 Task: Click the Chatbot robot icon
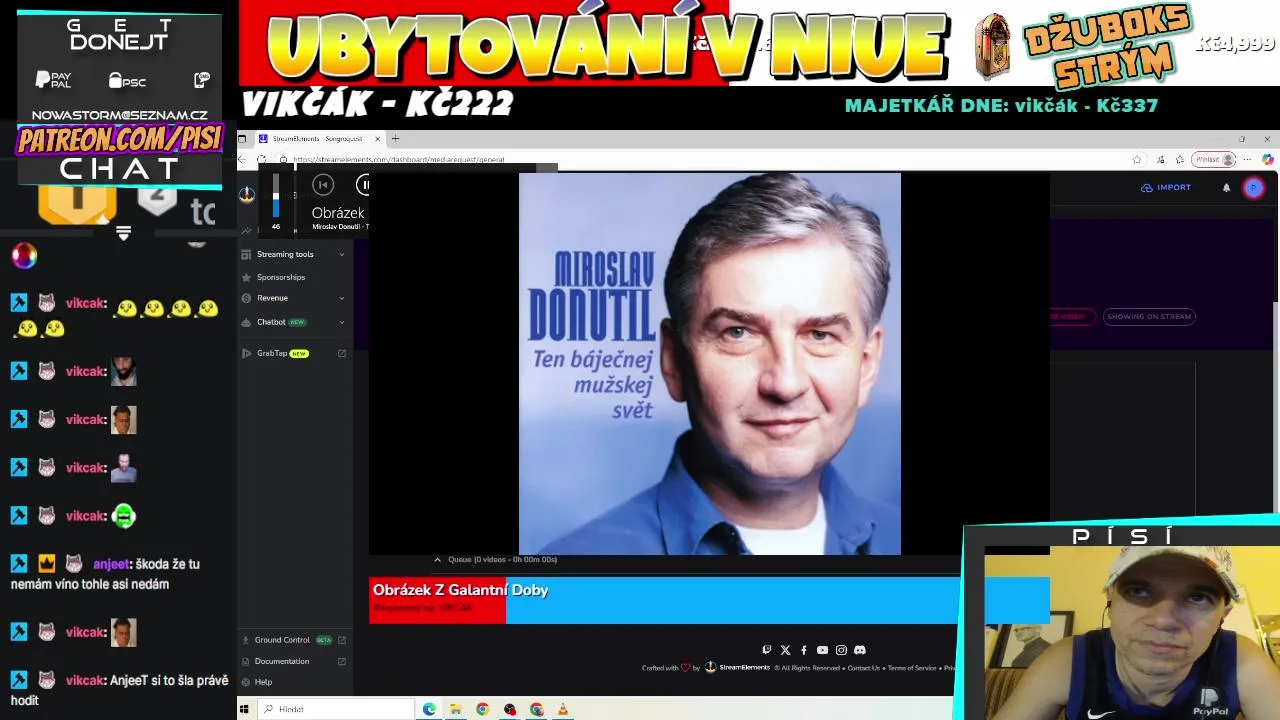coord(246,322)
